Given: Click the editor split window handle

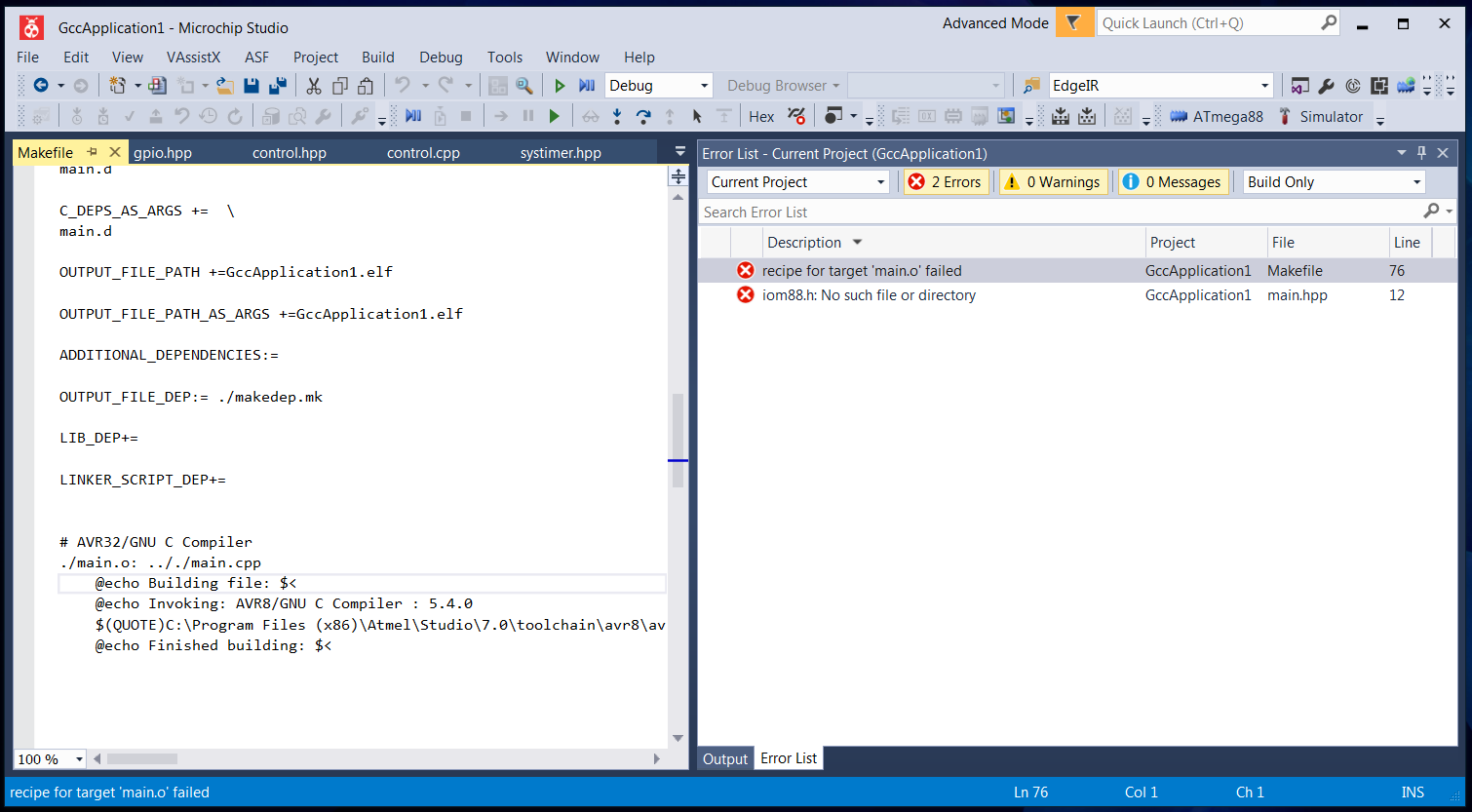Looking at the screenshot, I should (x=678, y=176).
